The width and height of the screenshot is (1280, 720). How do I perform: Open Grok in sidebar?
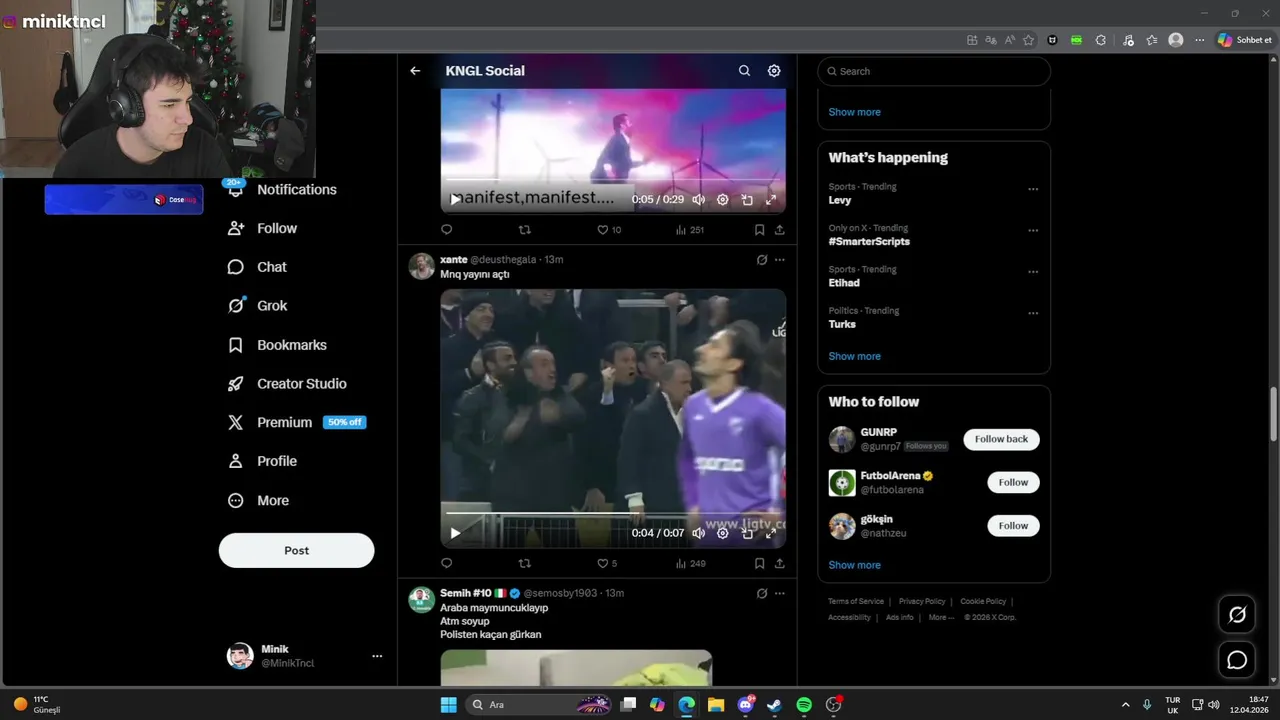click(258, 306)
